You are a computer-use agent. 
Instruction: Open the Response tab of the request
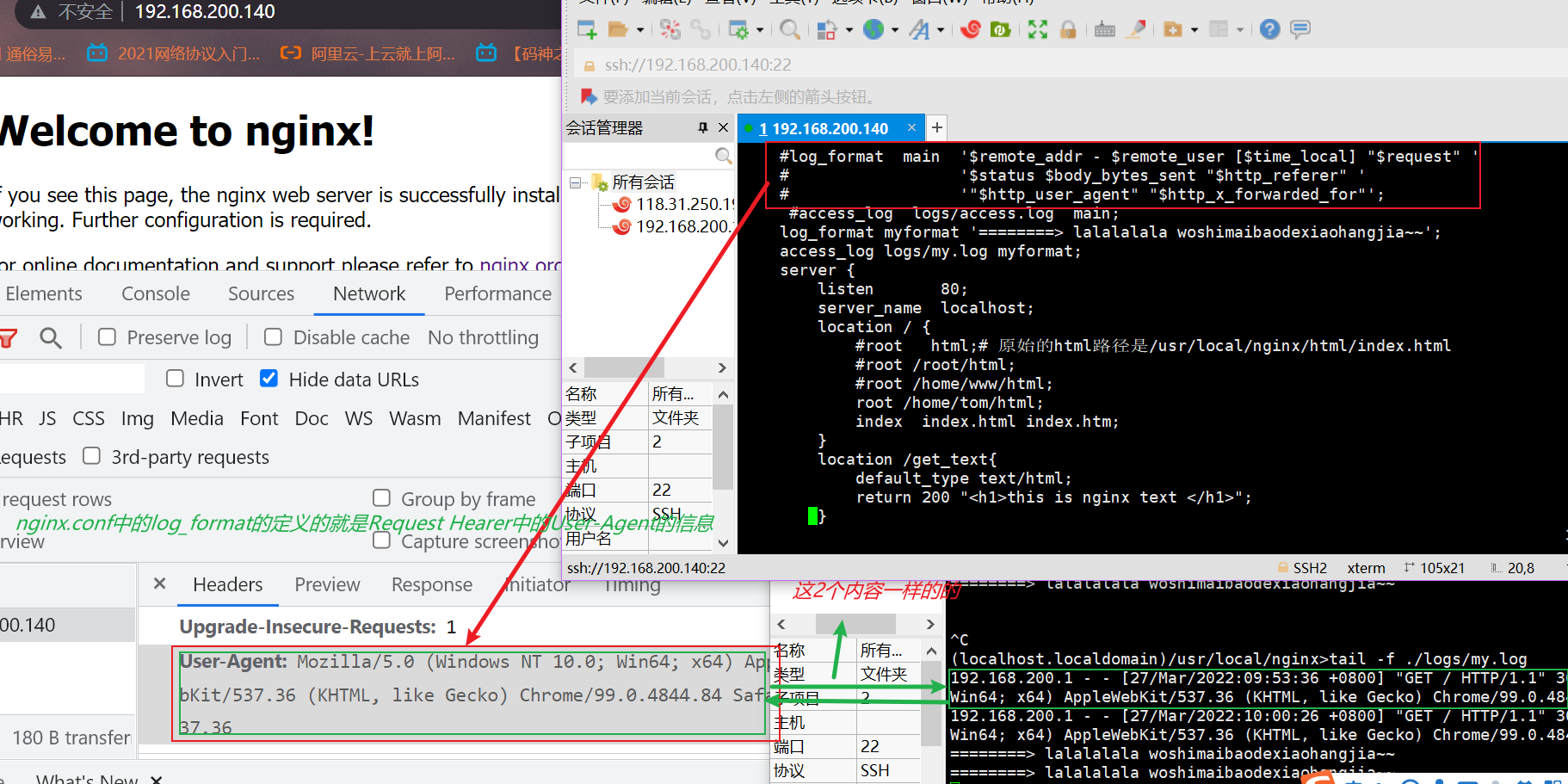pyautogui.click(x=431, y=585)
